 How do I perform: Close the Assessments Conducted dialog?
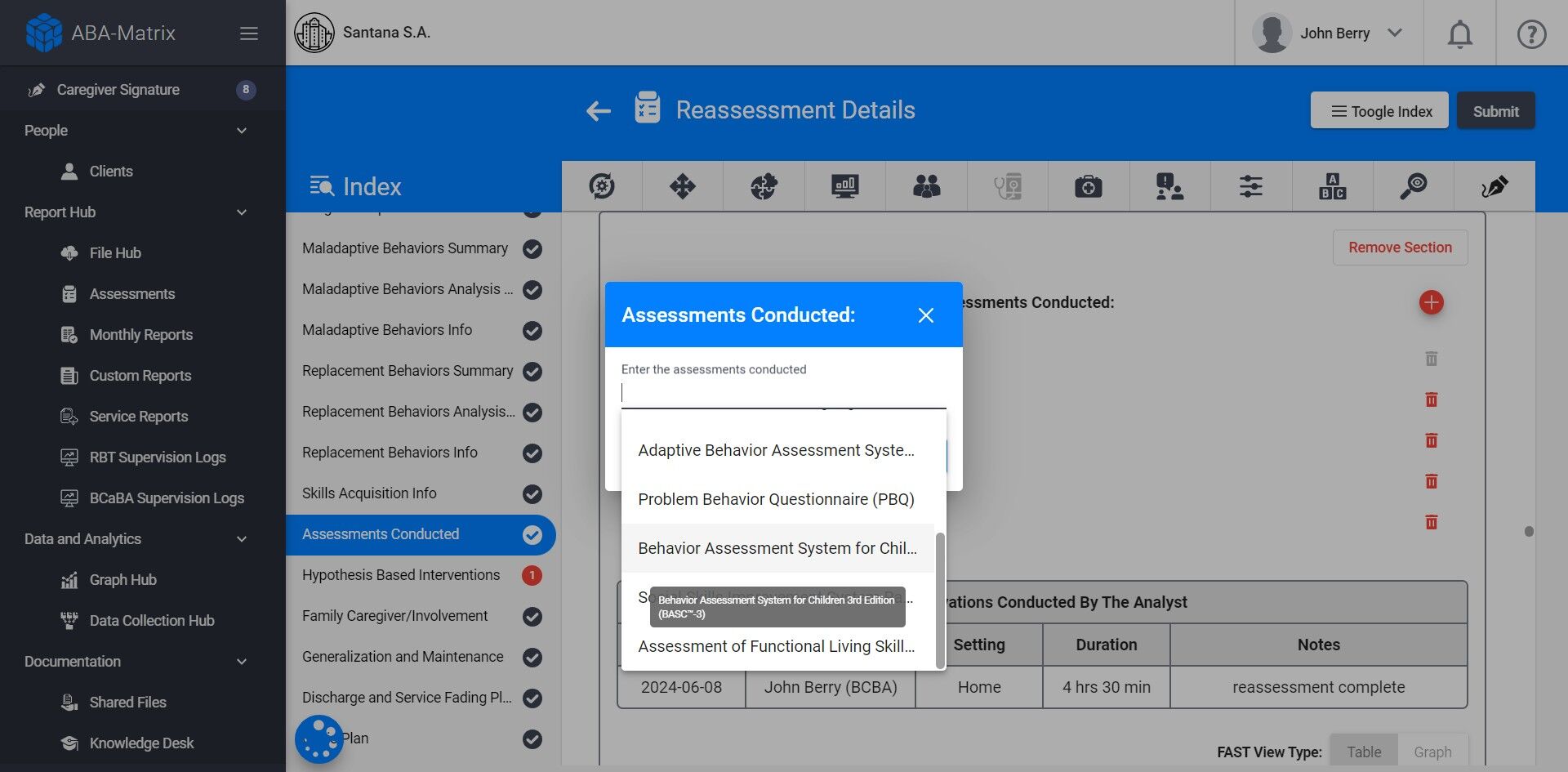tap(925, 315)
